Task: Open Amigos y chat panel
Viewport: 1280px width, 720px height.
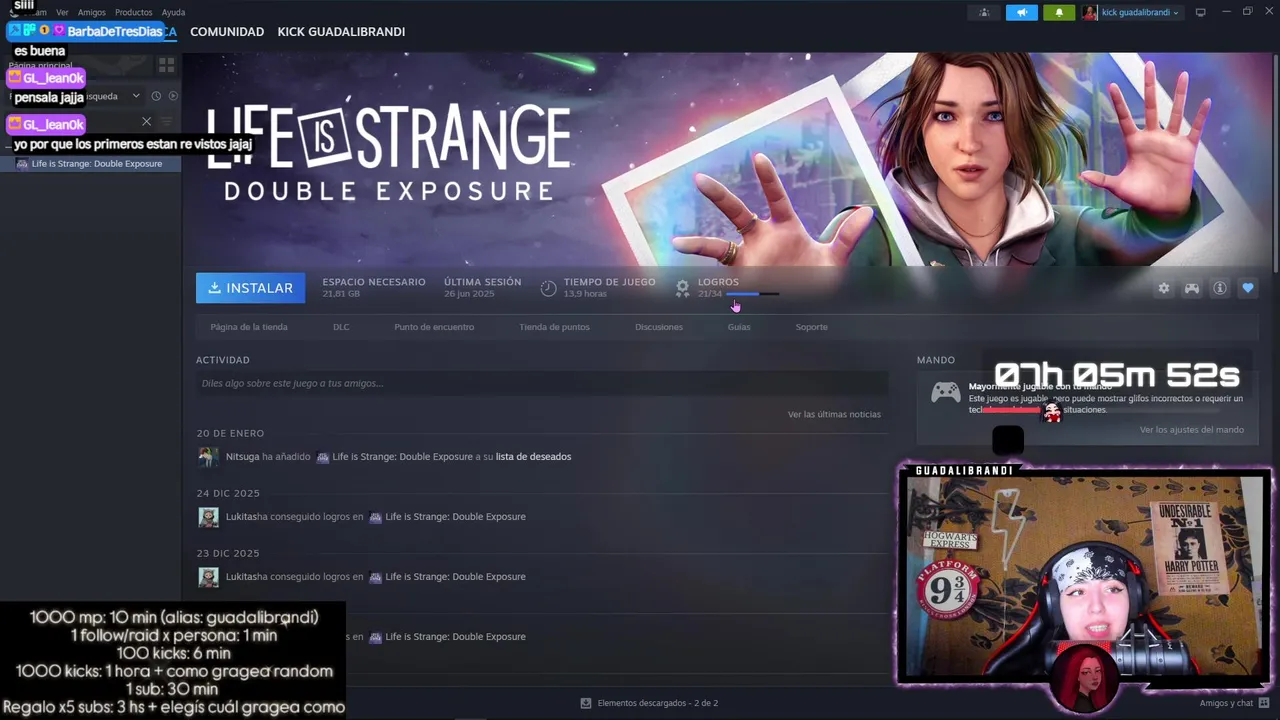Action: tap(1234, 703)
